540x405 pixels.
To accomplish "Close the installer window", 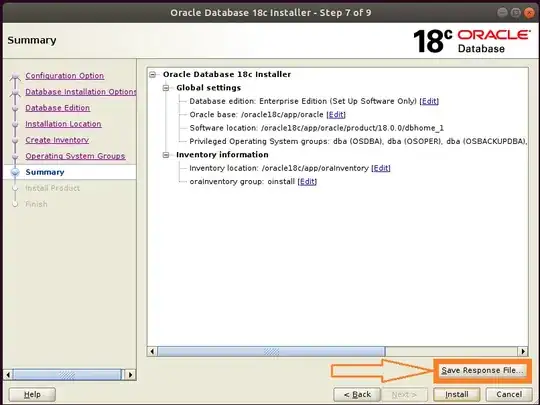I will tap(529, 13).
